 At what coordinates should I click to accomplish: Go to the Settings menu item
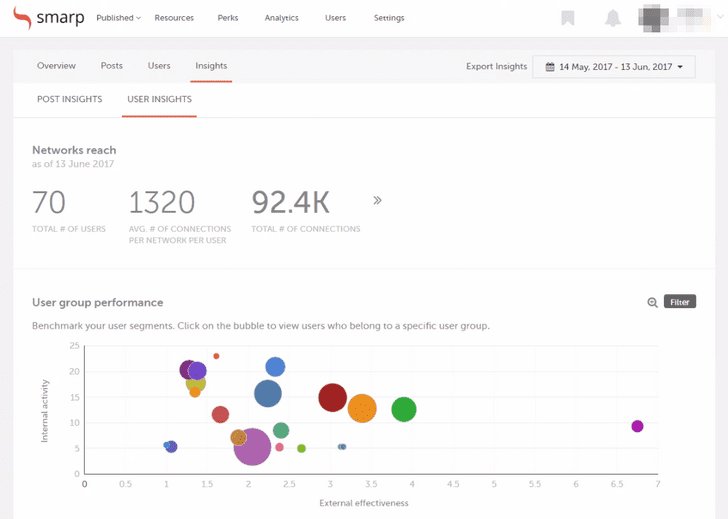tap(389, 18)
